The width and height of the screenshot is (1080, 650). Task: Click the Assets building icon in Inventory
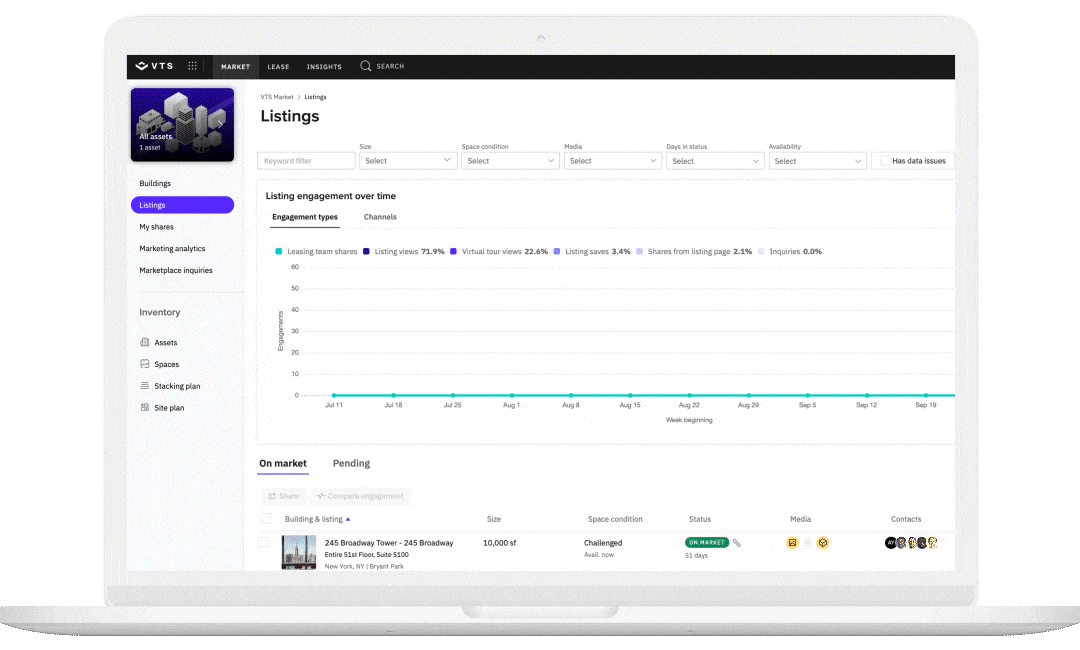tap(145, 342)
